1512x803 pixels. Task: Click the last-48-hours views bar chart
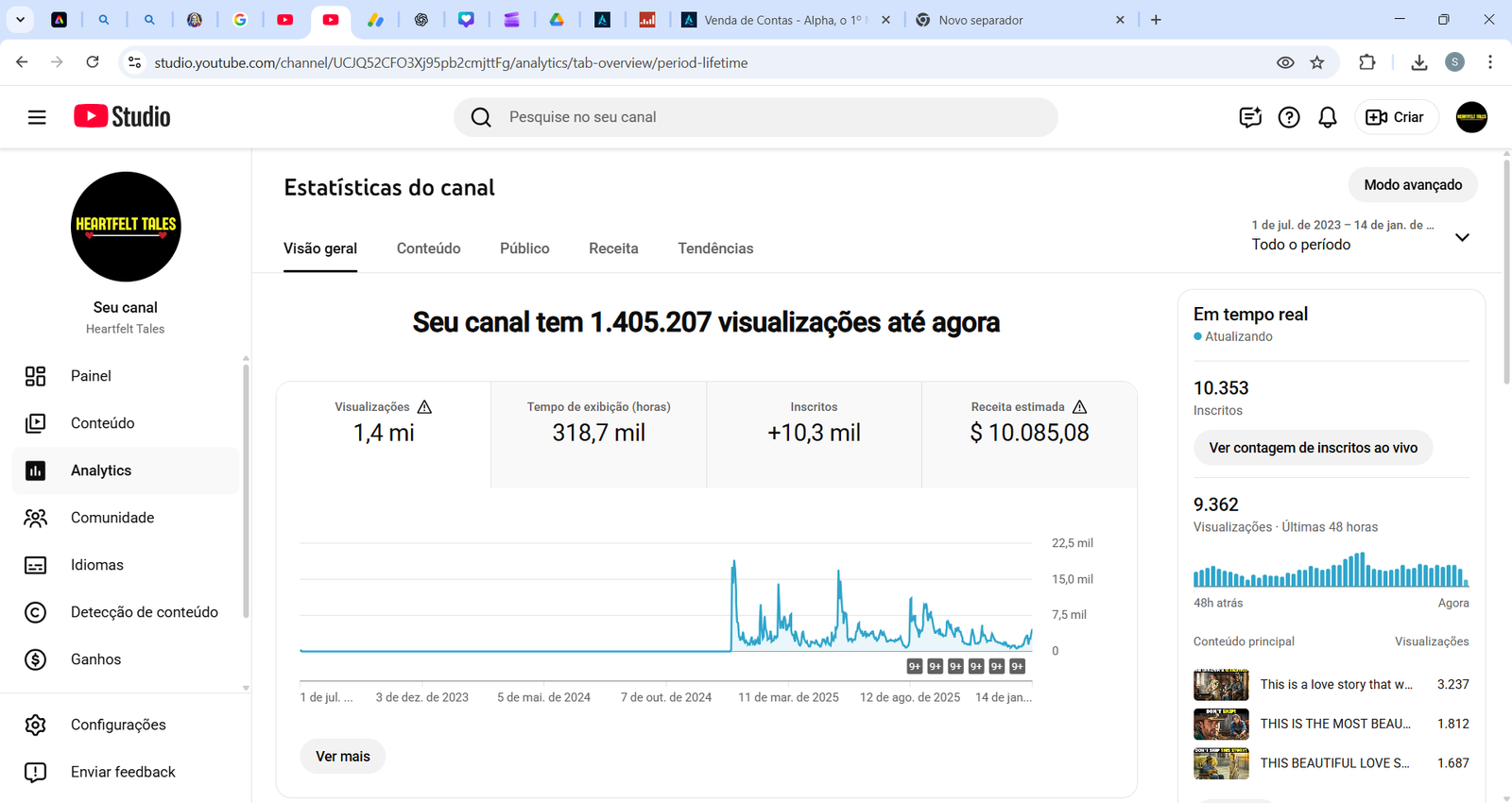[1332, 570]
